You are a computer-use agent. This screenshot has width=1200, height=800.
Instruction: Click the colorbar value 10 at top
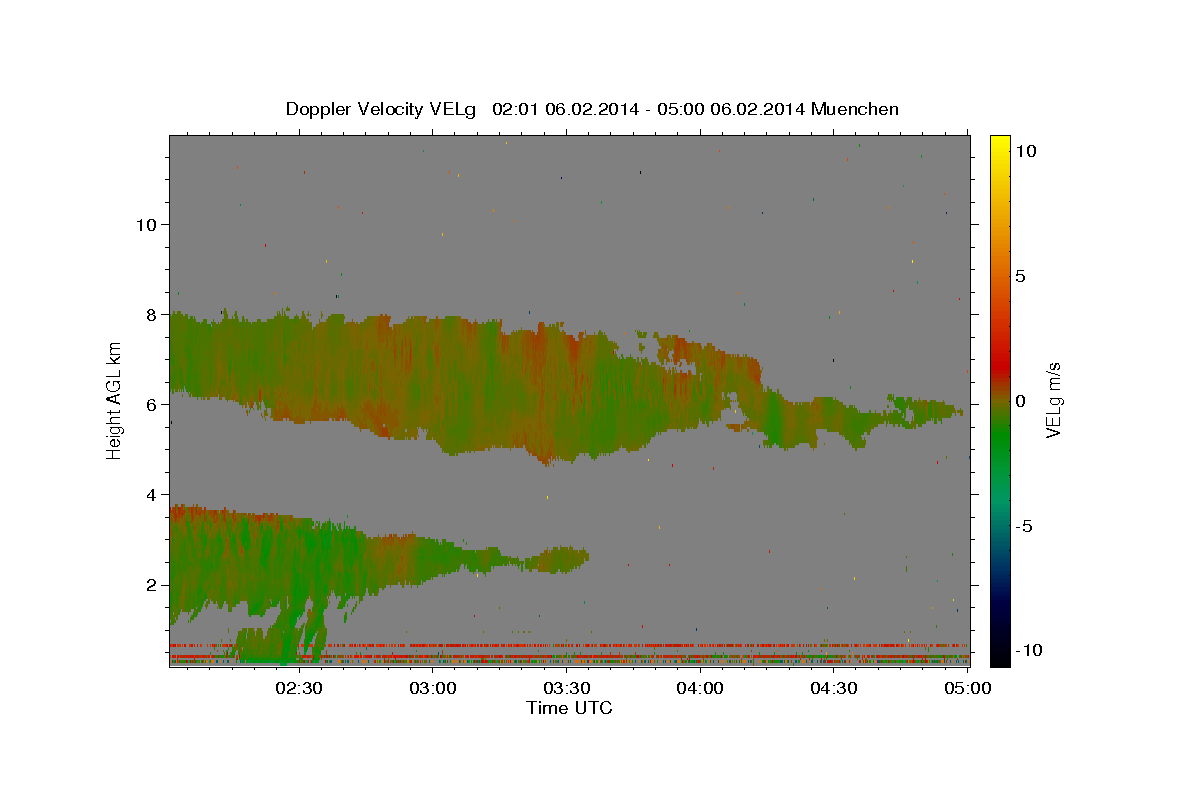pyautogui.click(x=1025, y=151)
